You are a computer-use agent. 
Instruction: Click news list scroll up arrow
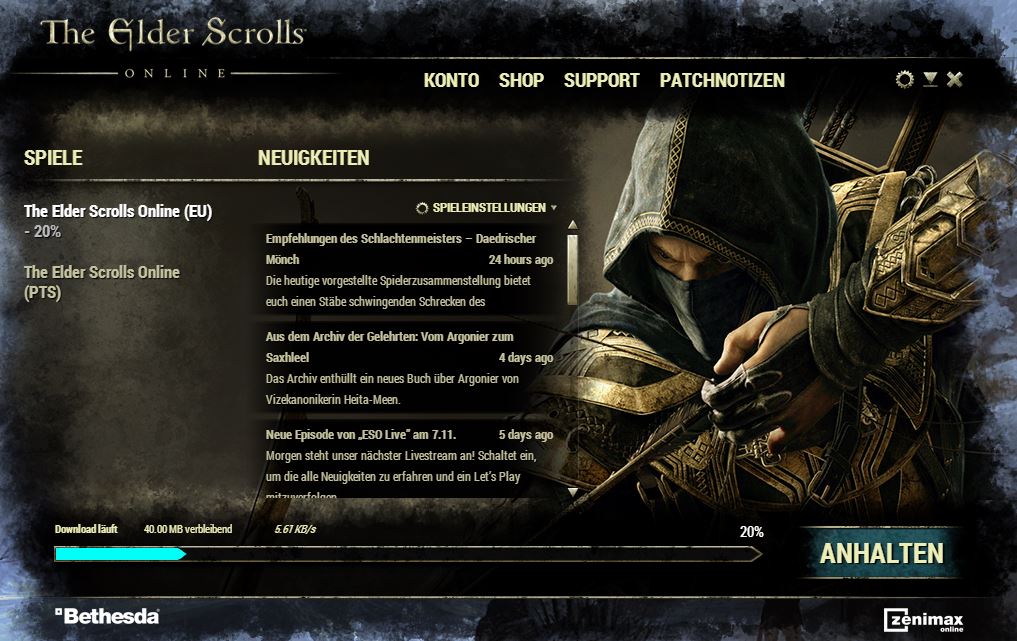coord(572,224)
